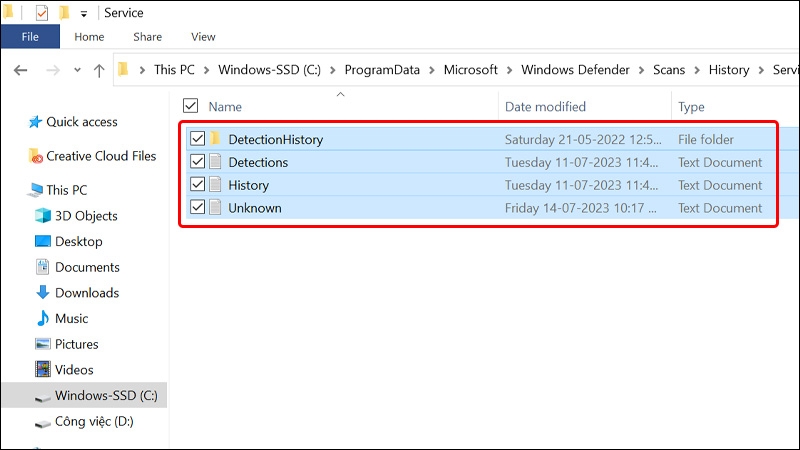Image resolution: width=800 pixels, height=450 pixels.
Task: Select This PC in navigation pane
Action: [x=66, y=190]
